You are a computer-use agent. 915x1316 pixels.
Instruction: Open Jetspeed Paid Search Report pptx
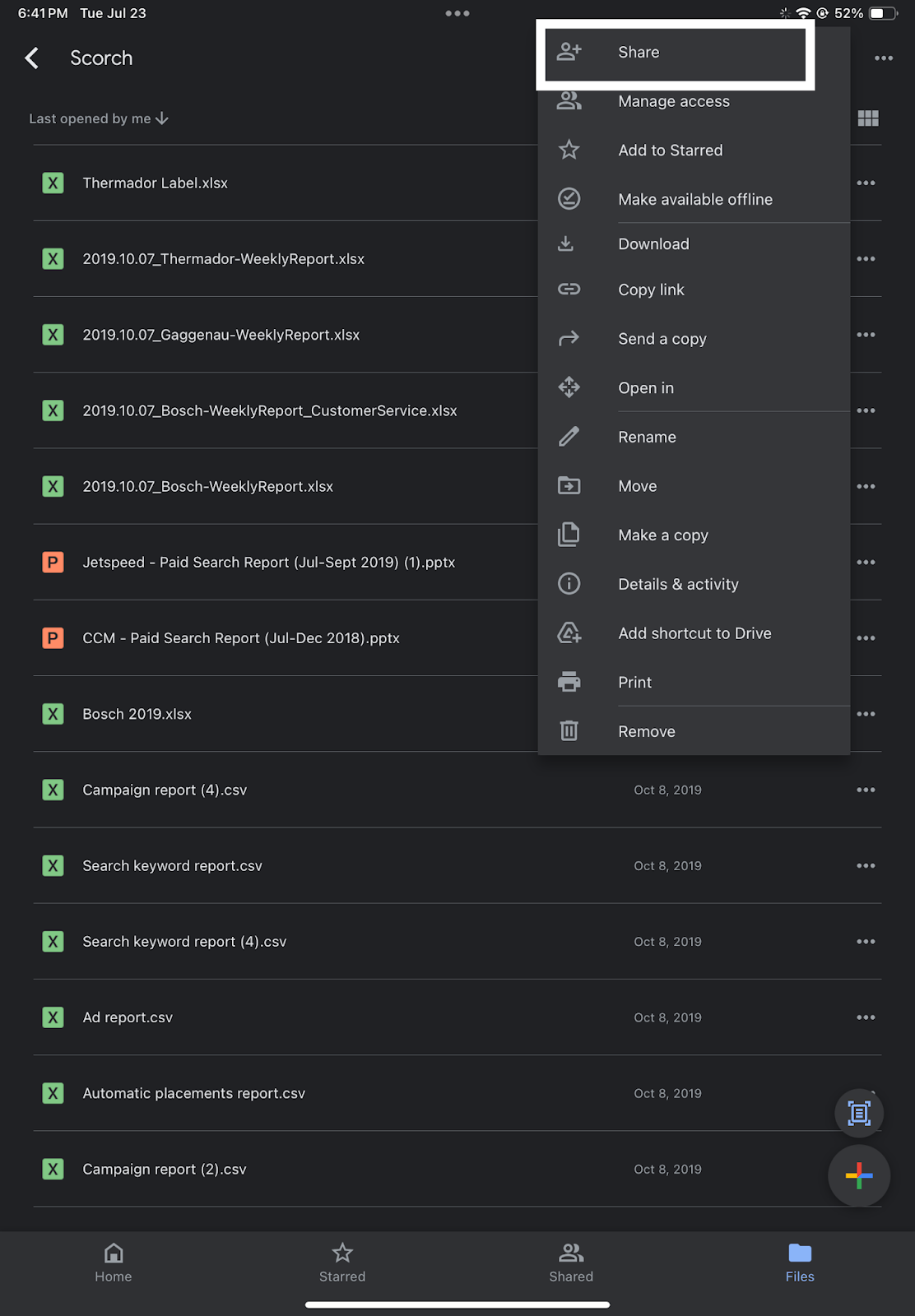(x=286, y=563)
